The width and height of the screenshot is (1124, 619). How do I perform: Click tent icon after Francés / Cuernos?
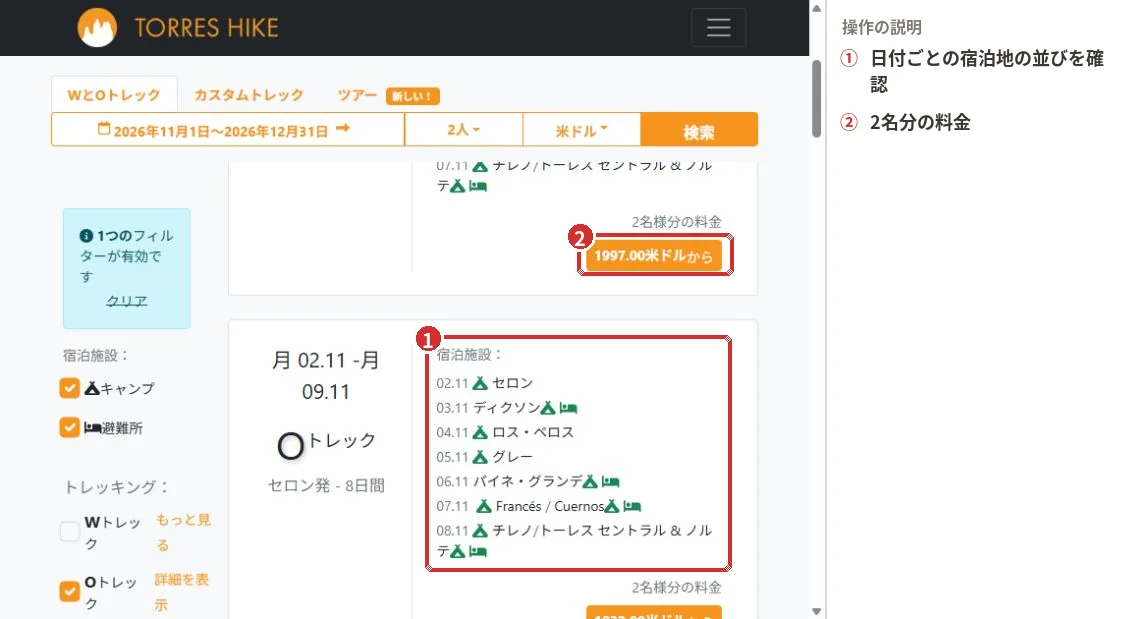(611, 507)
